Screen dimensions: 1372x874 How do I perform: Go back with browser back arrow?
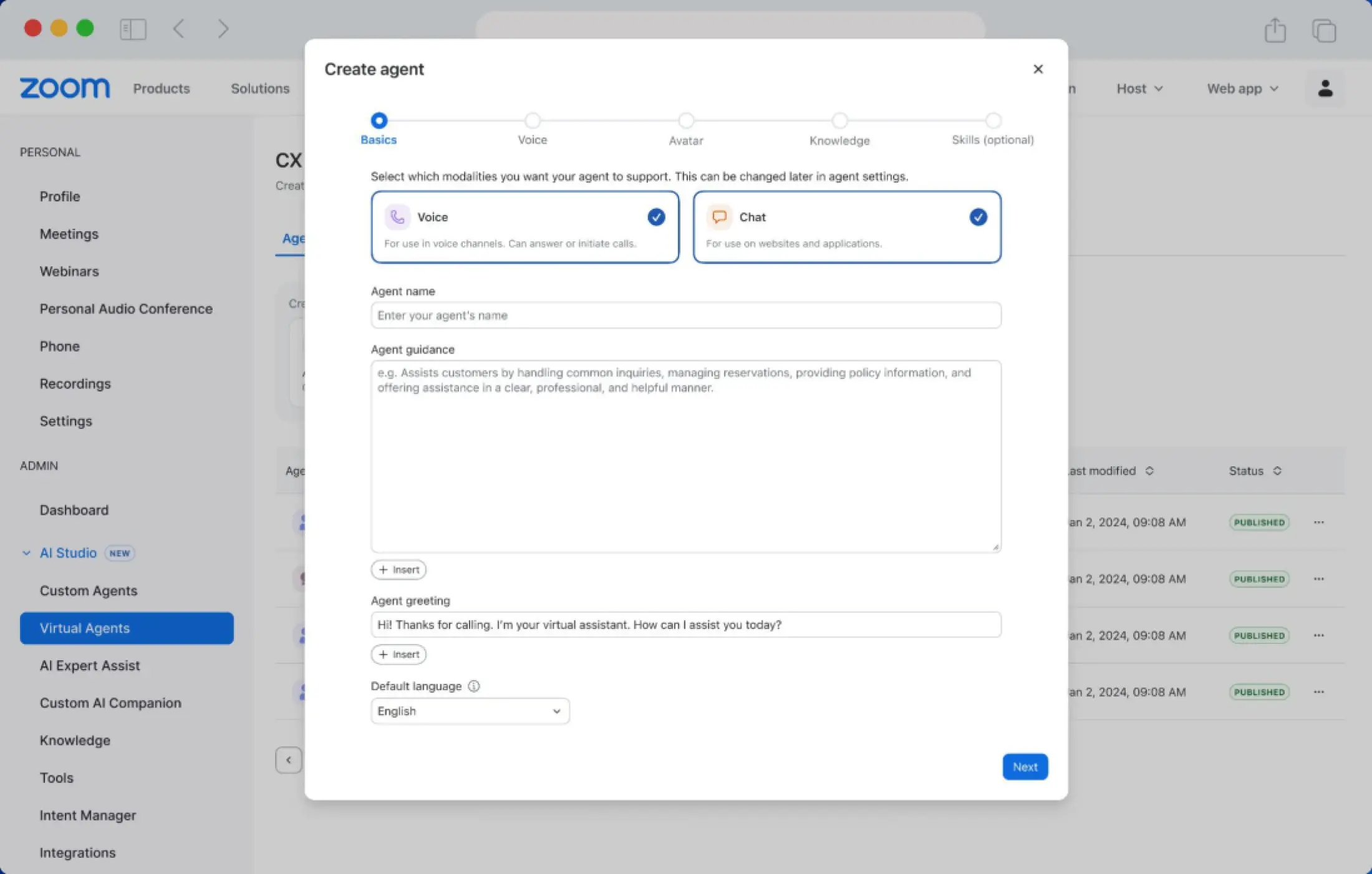[179, 29]
